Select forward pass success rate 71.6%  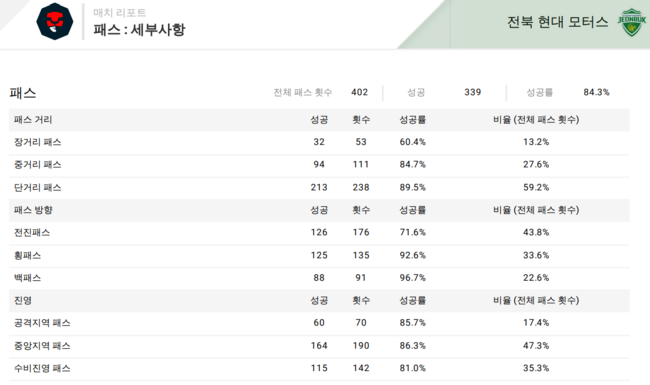click(412, 232)
